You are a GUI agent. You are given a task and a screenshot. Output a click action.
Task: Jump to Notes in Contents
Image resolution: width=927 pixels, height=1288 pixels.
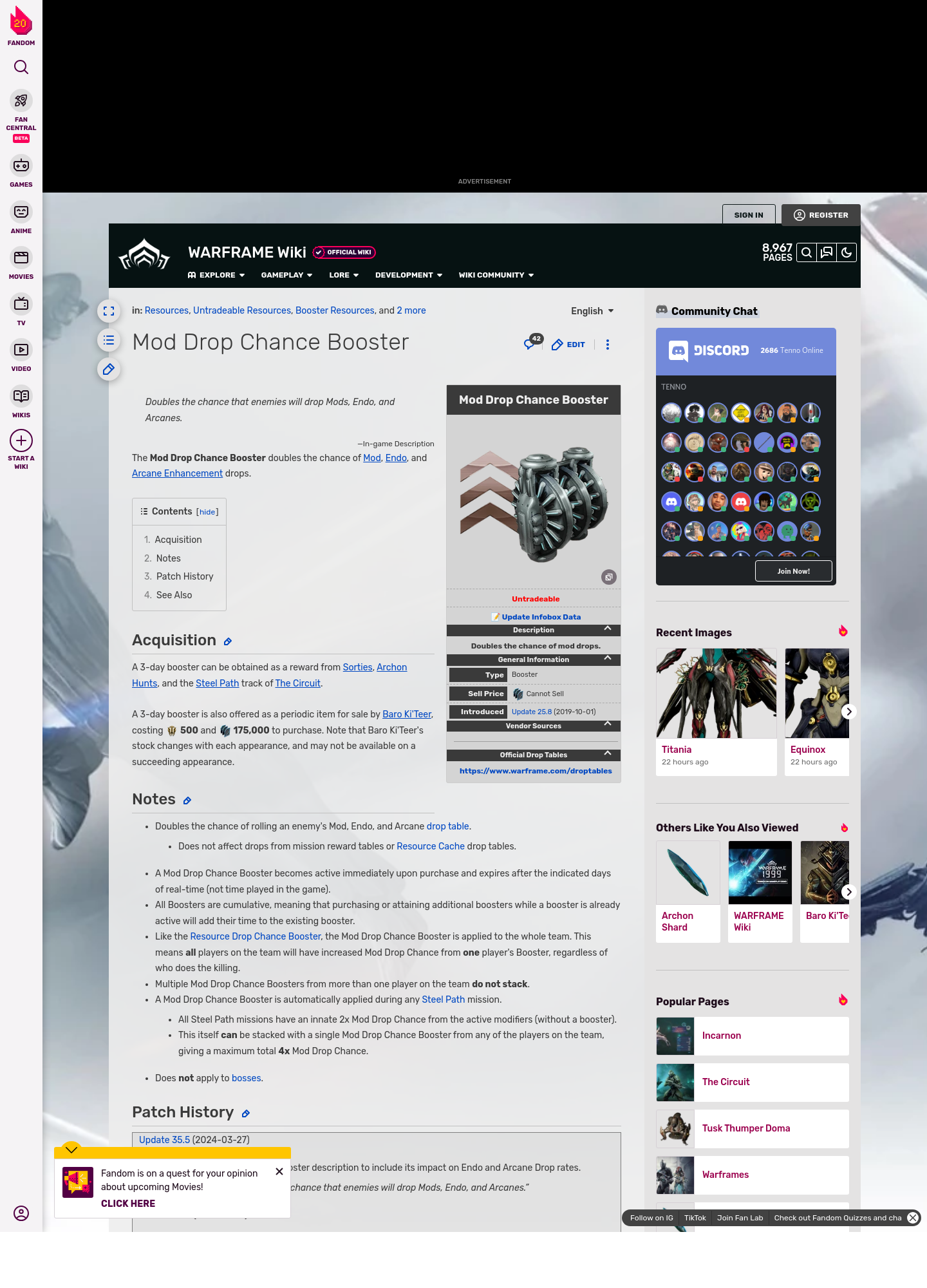tap(169, 558)
